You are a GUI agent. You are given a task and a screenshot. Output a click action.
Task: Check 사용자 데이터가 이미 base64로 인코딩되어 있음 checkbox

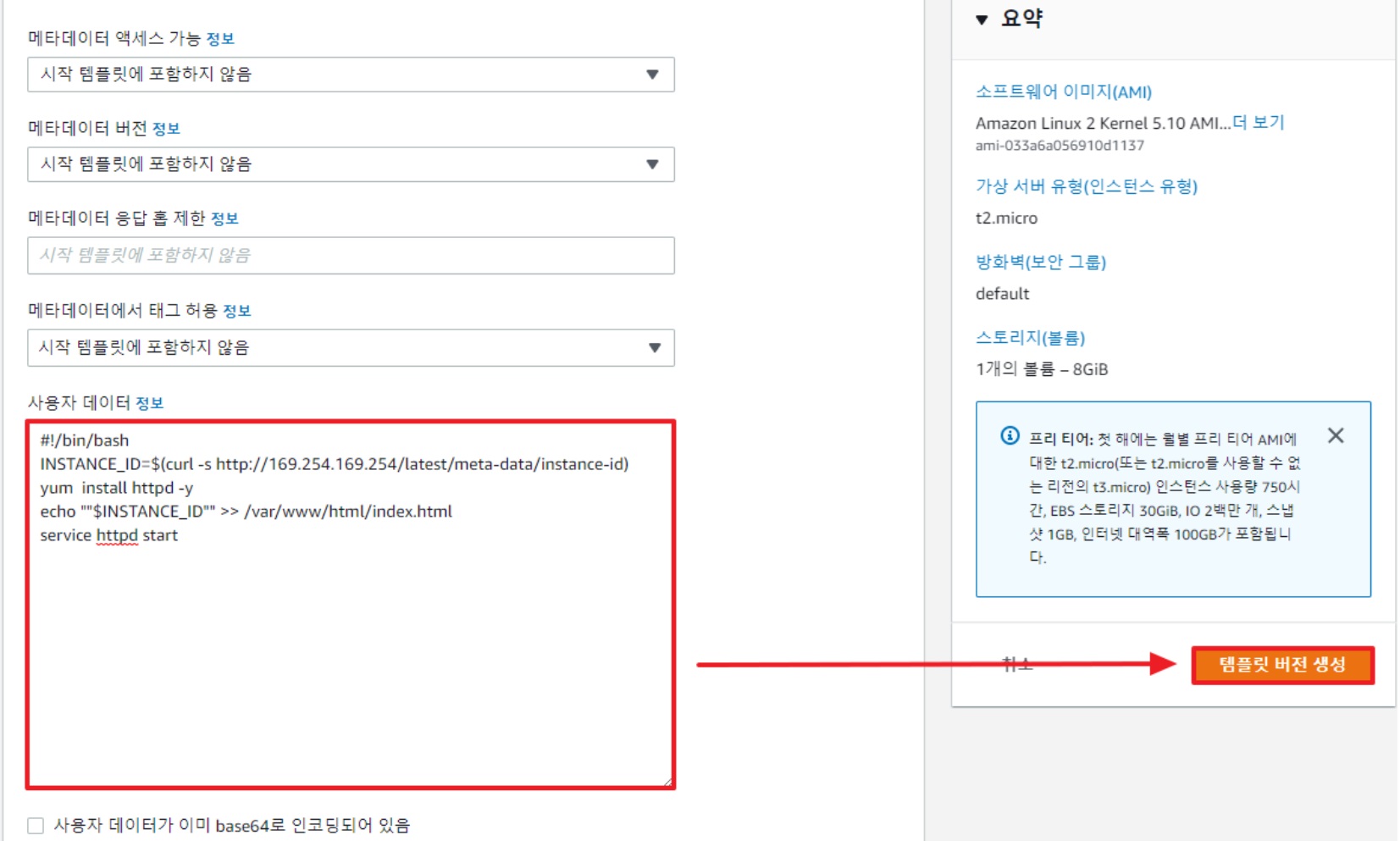point(36,826)
